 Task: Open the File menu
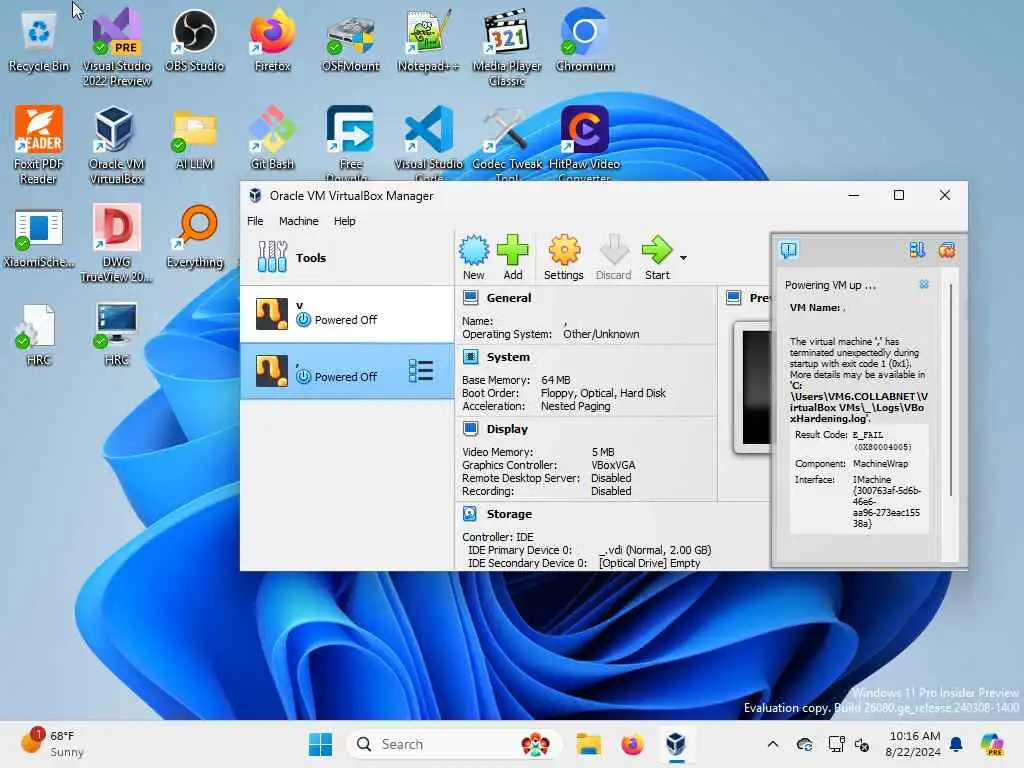click(x=255, y=221)
